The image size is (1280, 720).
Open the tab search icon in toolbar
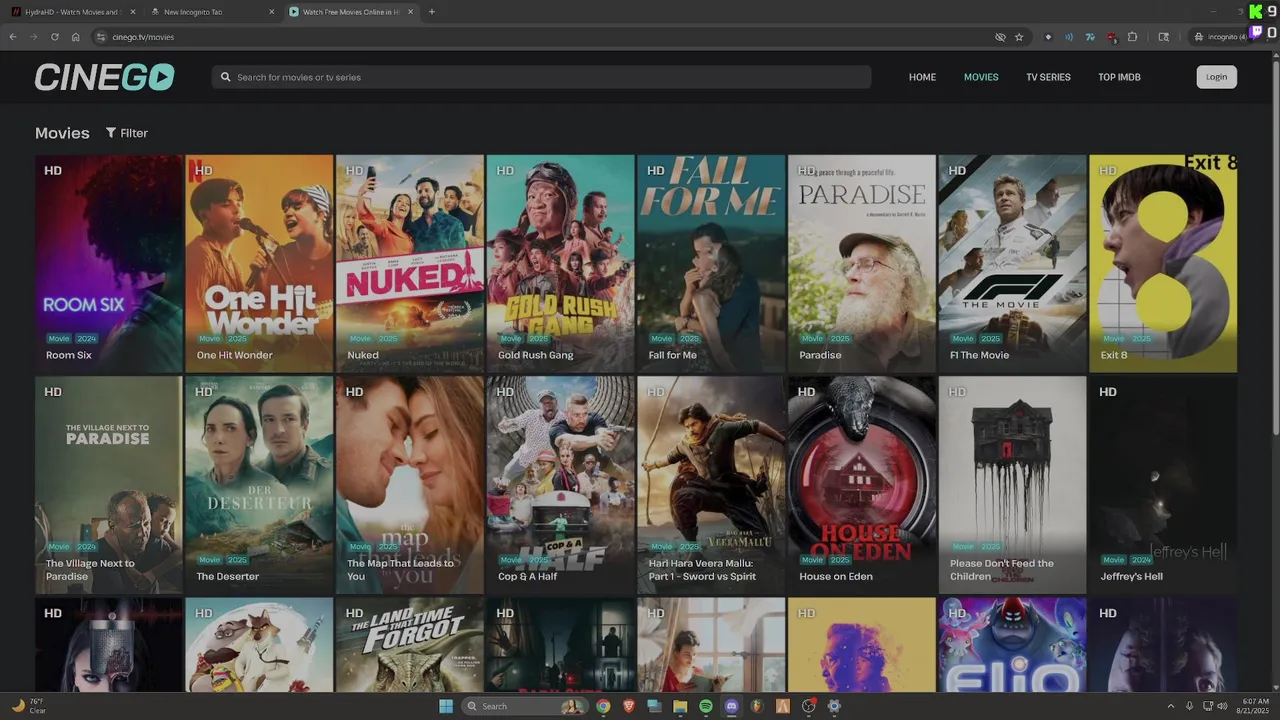1163,37
